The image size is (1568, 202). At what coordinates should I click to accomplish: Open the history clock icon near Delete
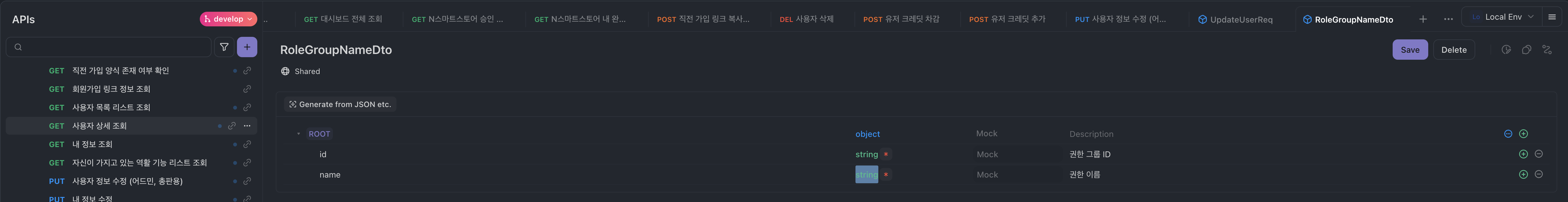(1506, 50)
